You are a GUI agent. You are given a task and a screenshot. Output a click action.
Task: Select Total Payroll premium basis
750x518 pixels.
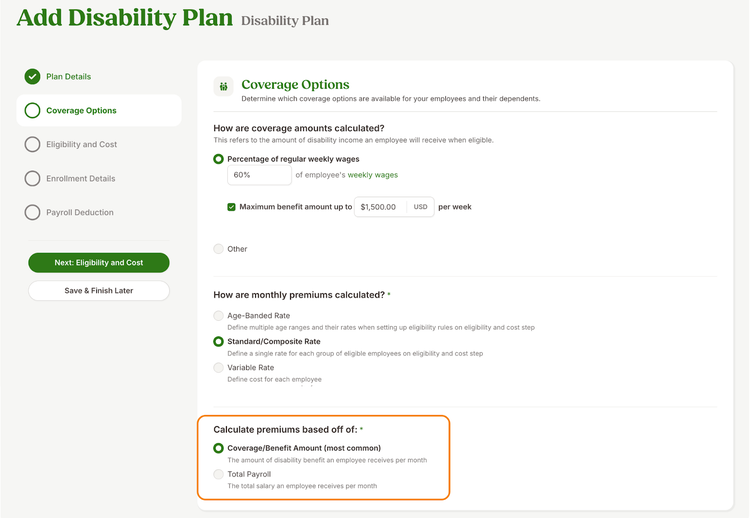[x=219, y=474]
